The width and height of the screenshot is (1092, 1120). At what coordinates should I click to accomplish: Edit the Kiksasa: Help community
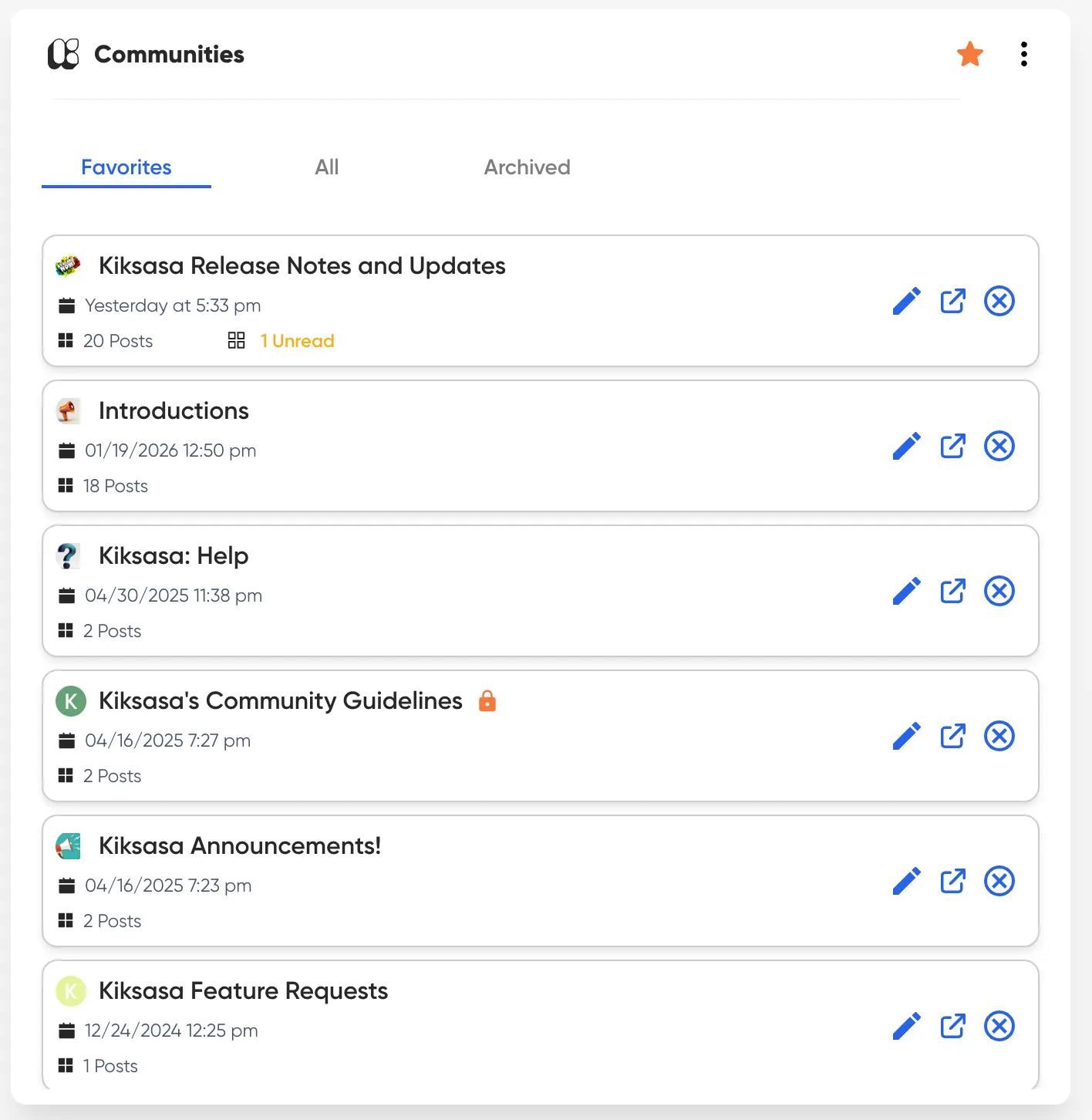tap(907, 591)
